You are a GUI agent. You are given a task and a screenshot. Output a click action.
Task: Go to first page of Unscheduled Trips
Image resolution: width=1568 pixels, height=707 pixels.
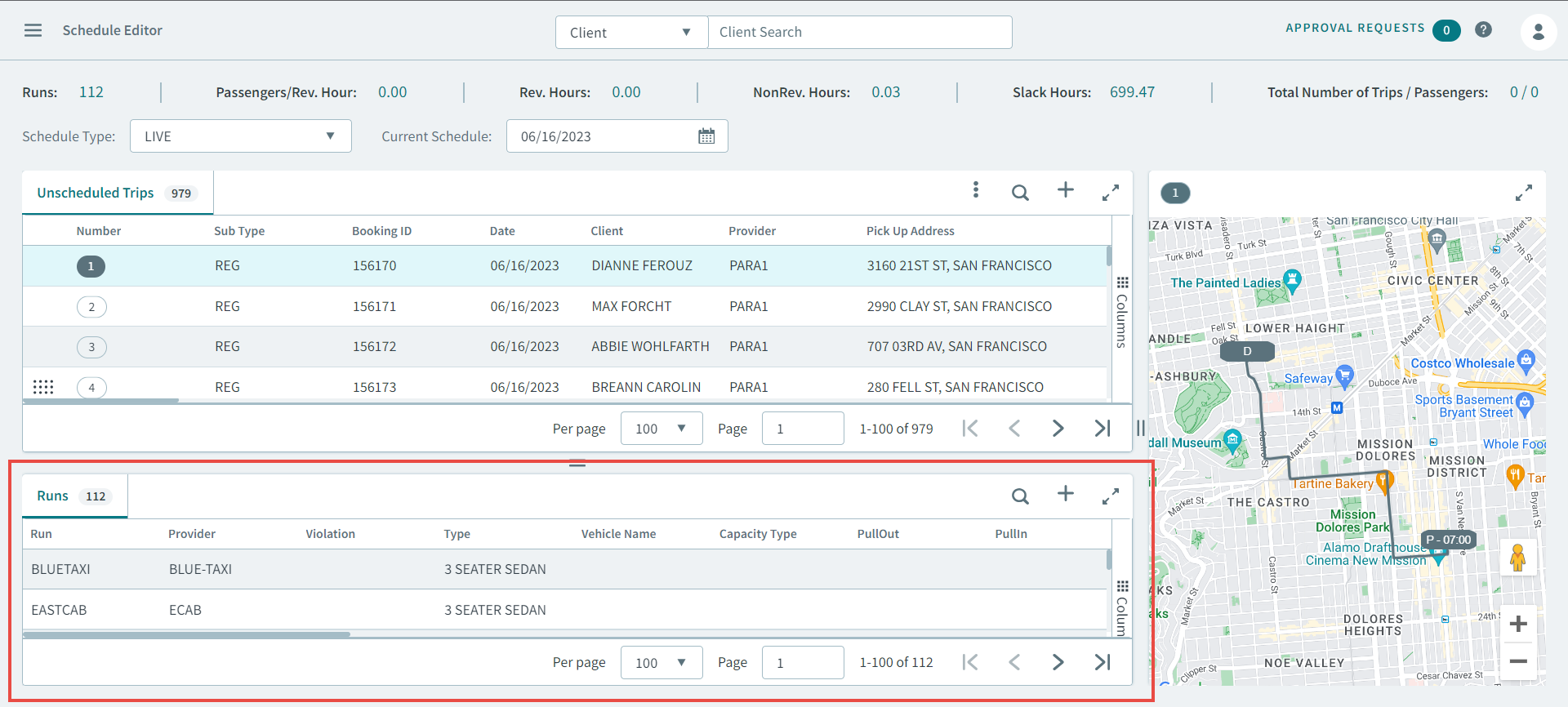click(x=970, y=429)
